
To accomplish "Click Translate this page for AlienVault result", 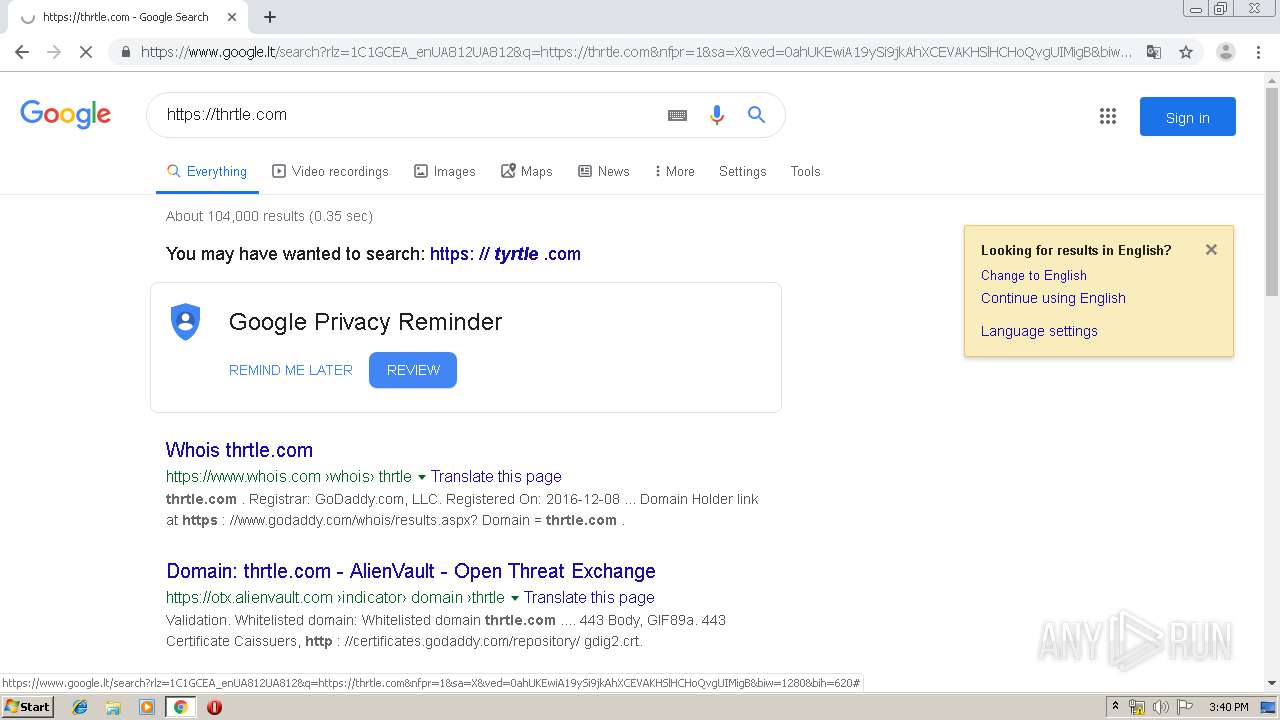I will (589, 598).
